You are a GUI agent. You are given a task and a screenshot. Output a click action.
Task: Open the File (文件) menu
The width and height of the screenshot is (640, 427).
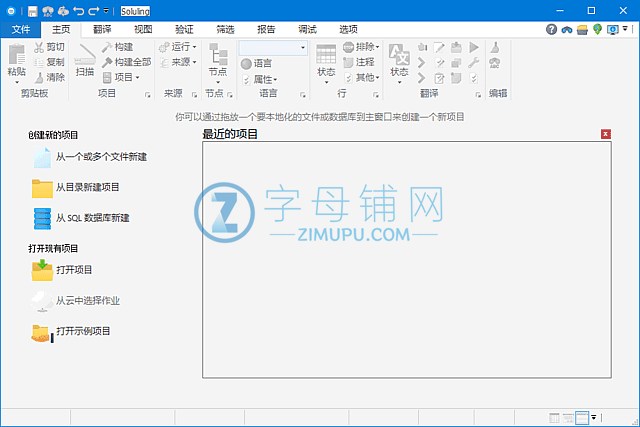coord(22,30)
